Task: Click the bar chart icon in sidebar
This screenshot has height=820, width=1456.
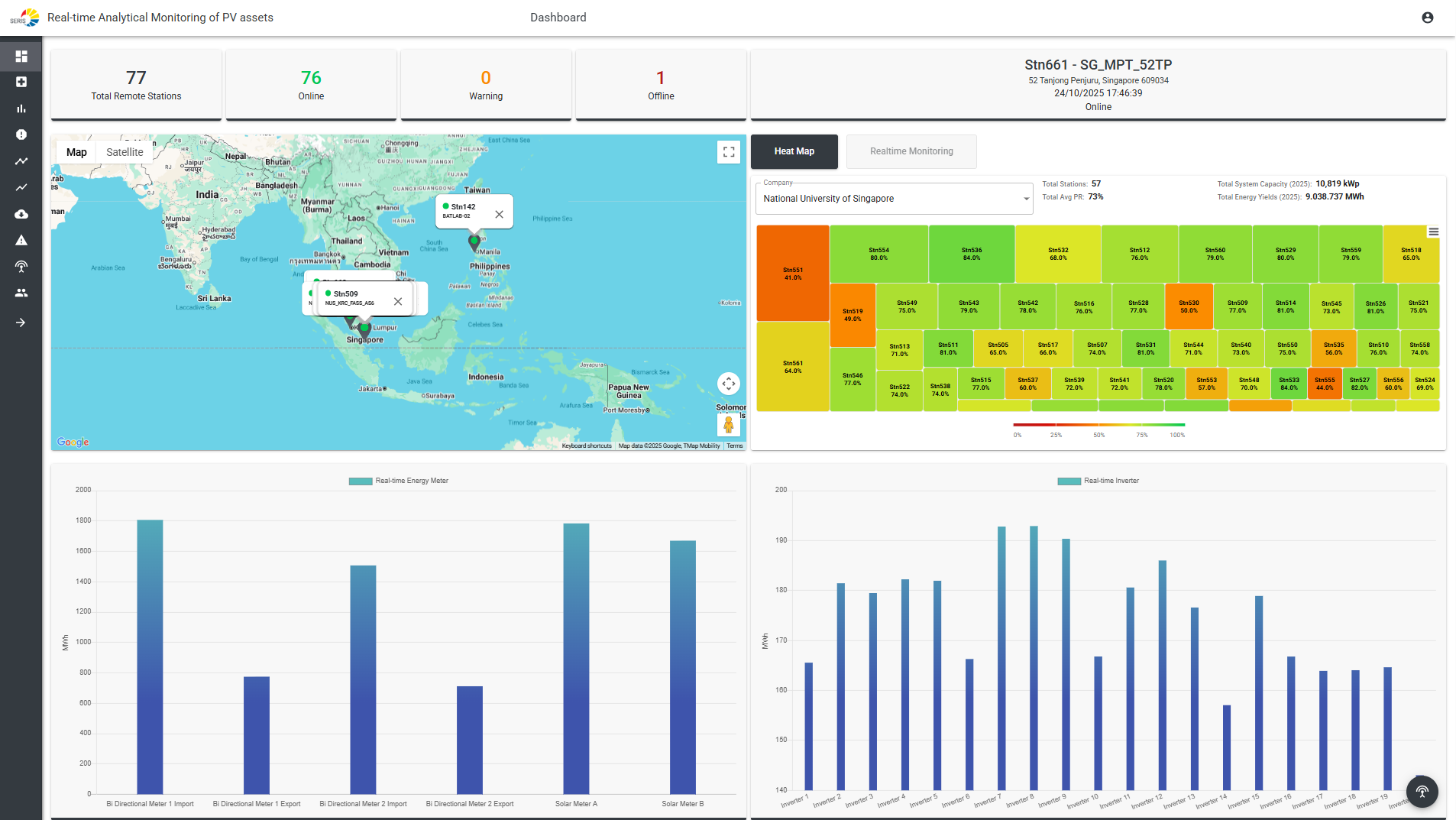Action: (x=21, y=109)
